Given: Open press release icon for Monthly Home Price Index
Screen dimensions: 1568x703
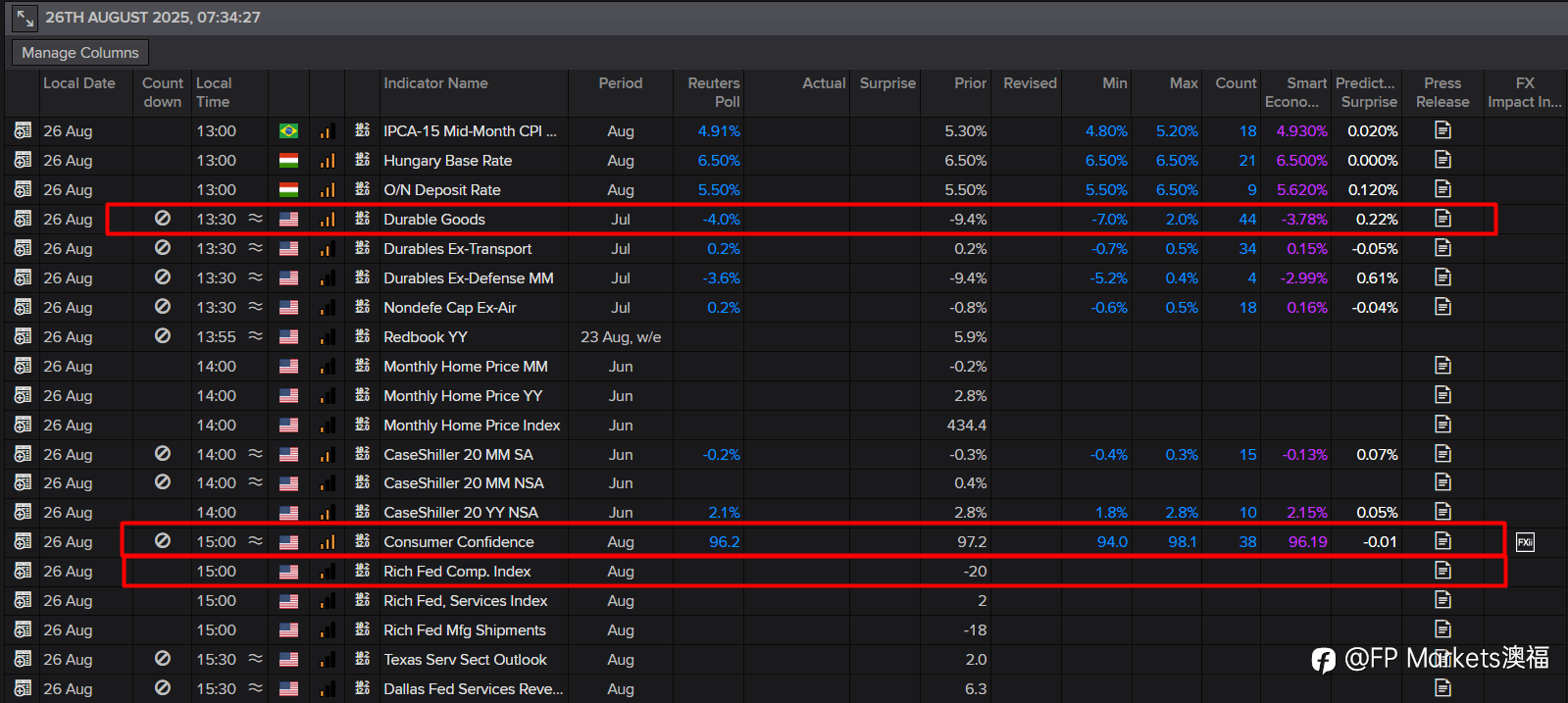Looking at the screenshot, I should [x=1442, y=425].
